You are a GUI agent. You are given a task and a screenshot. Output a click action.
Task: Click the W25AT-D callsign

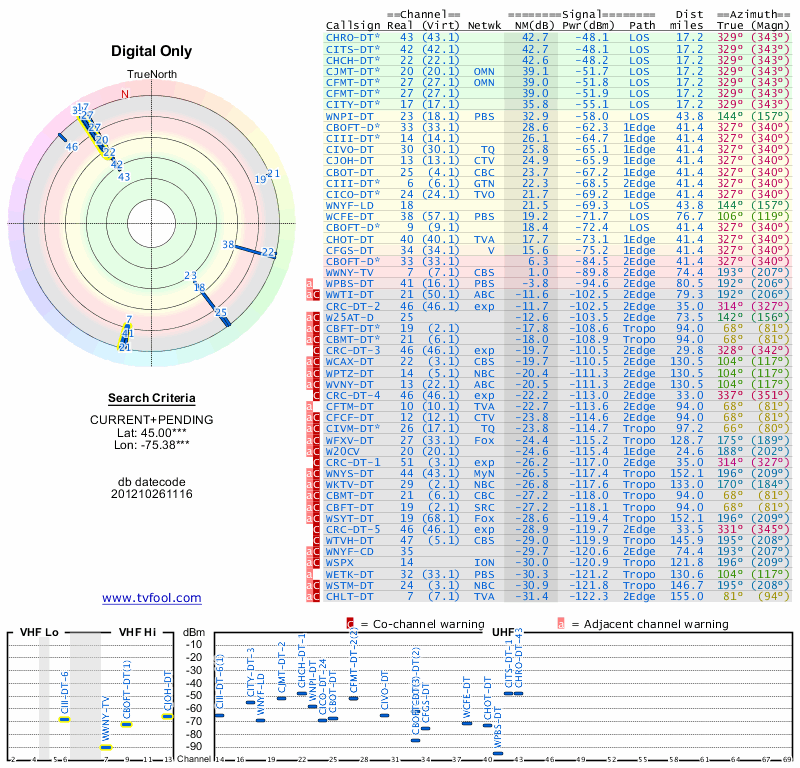pos(349,317)
